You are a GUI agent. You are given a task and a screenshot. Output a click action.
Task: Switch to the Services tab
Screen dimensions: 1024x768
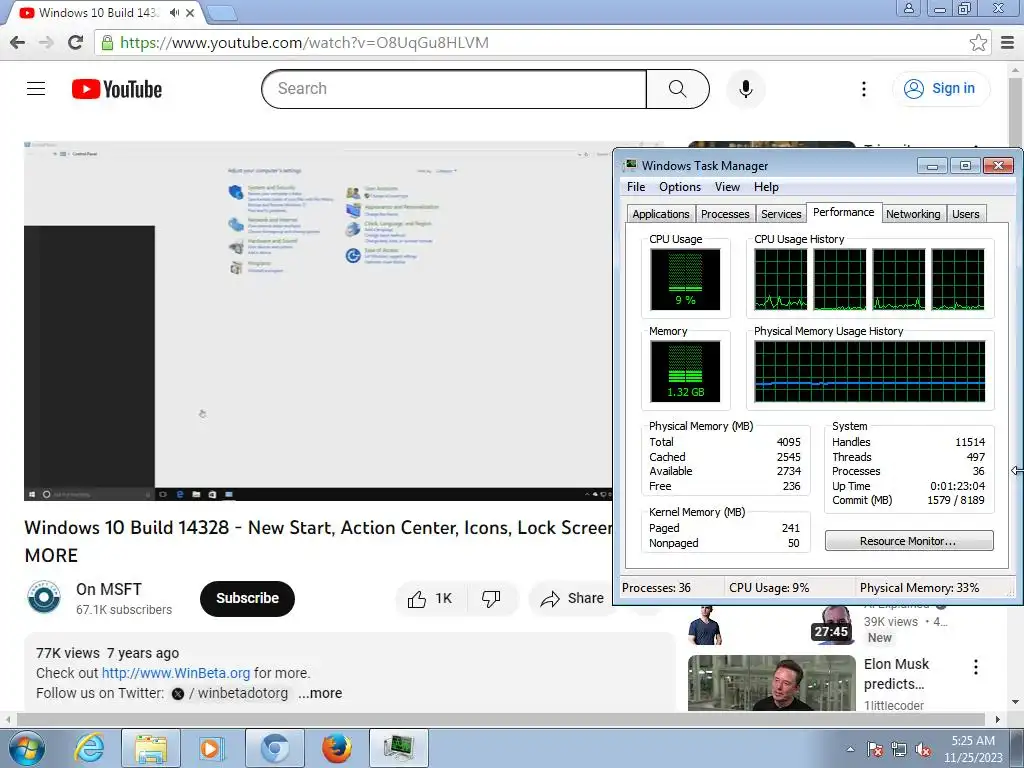(x=781, y=214)
